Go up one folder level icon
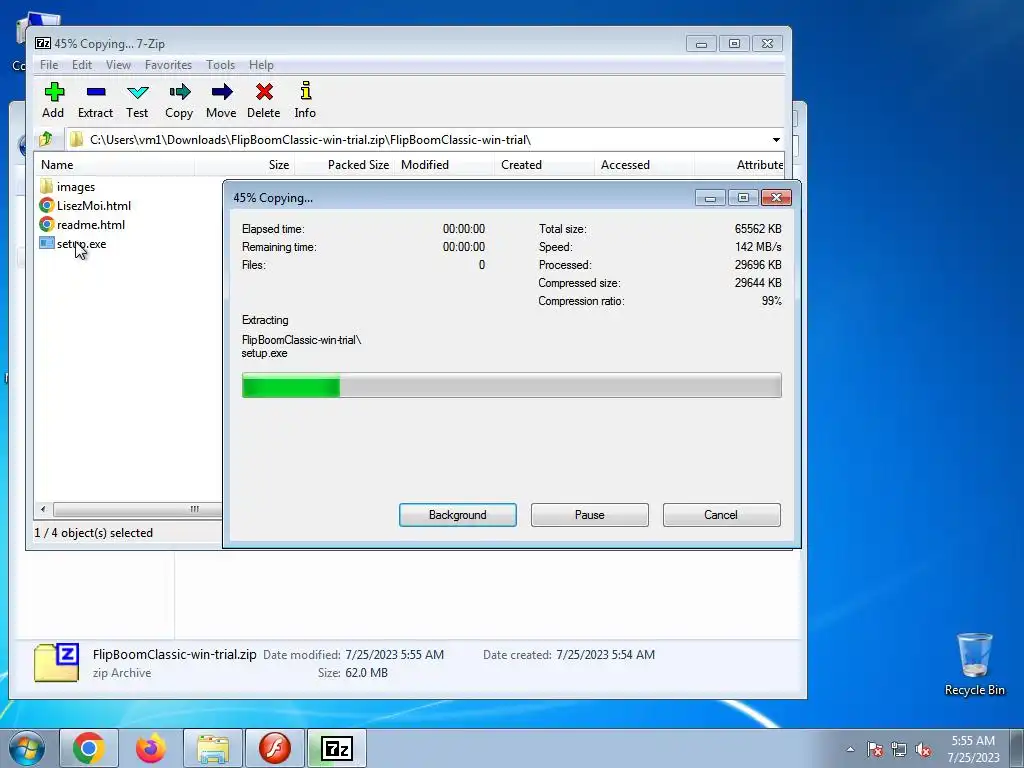Viewport: 1024px width, 768px height. (46, 139)
